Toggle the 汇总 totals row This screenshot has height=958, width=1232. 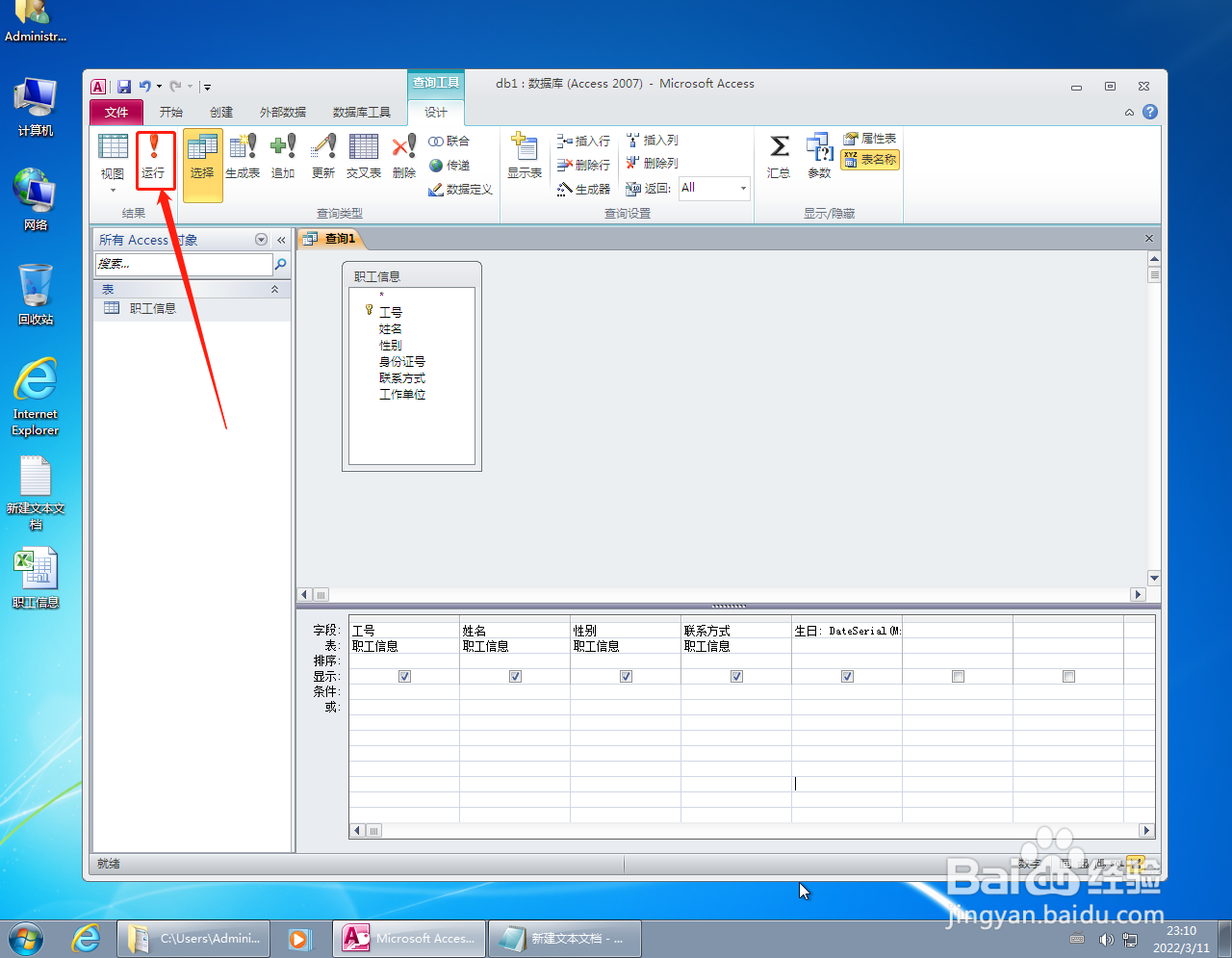pos(779,158)
